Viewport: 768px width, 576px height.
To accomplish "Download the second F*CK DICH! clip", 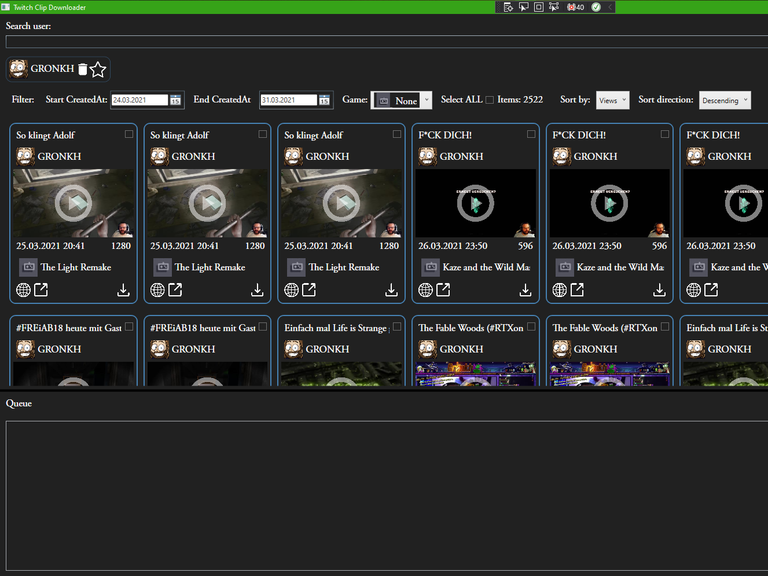I will point(659,290).
